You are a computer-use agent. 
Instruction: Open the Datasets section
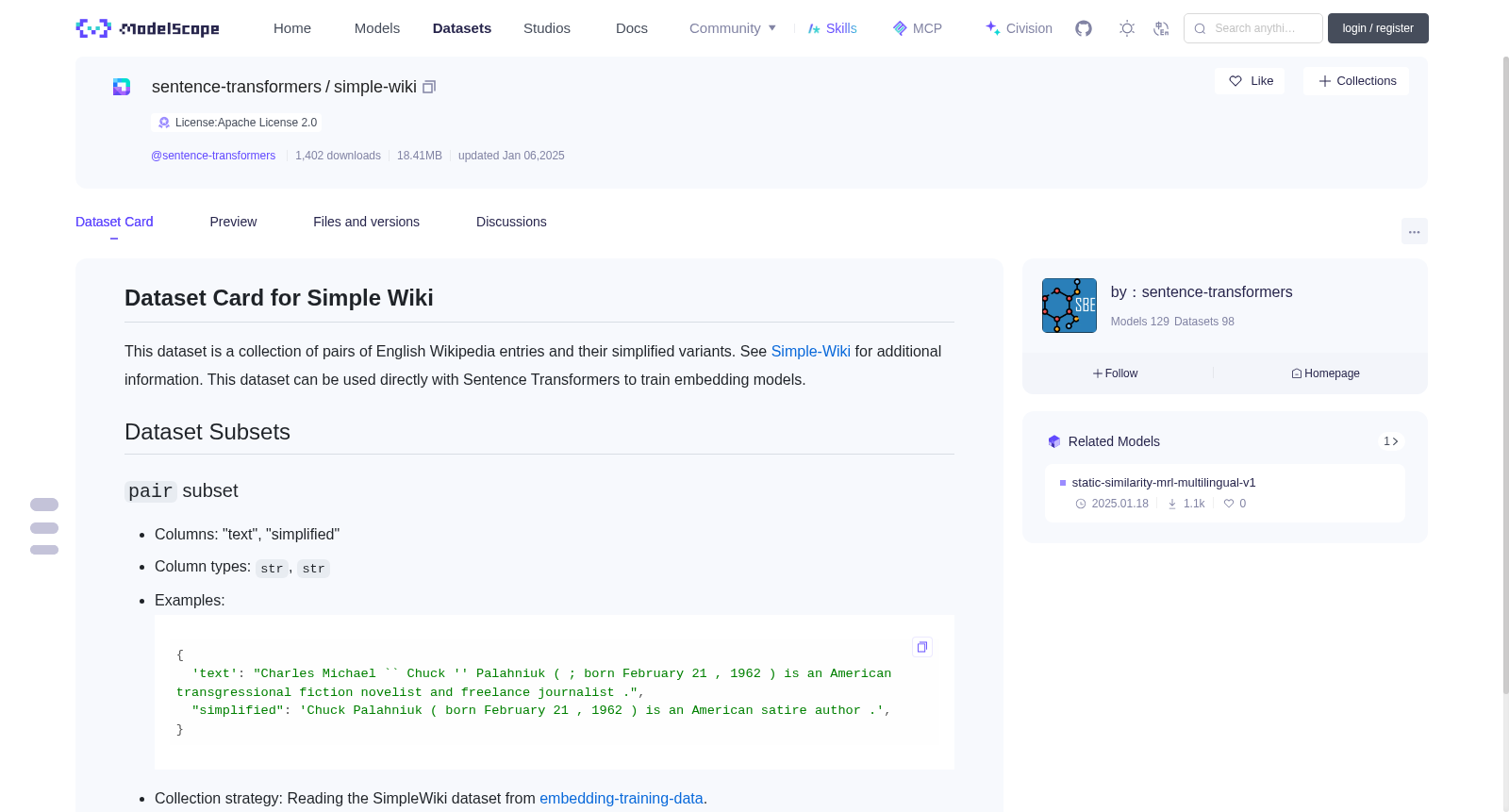pyautogui.click(x=462, y=28)
